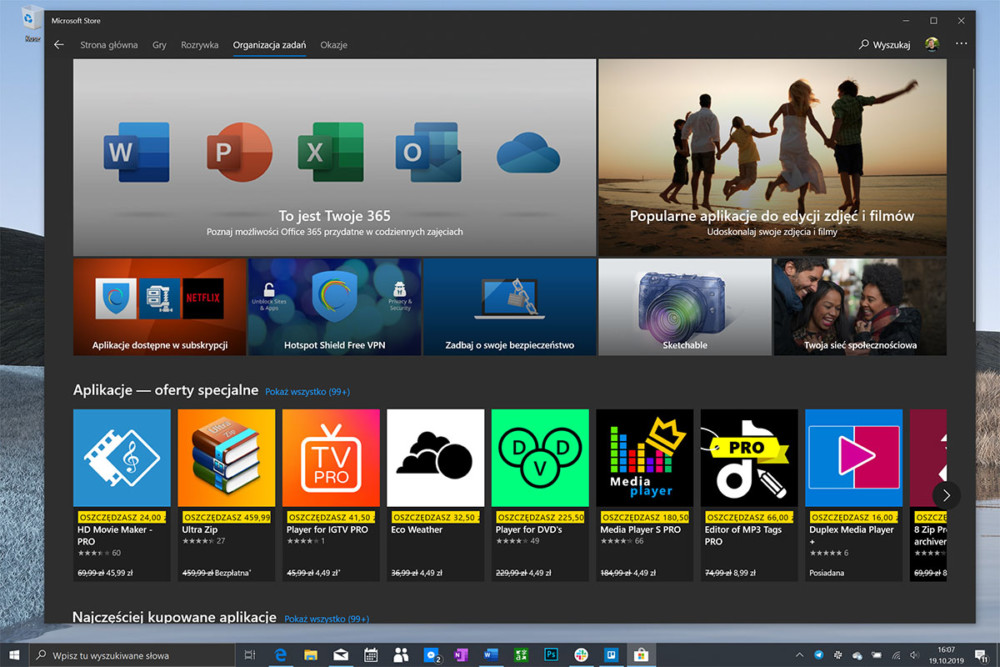
Task: Click the Excel icon in the banner
Action: point(331,152)
